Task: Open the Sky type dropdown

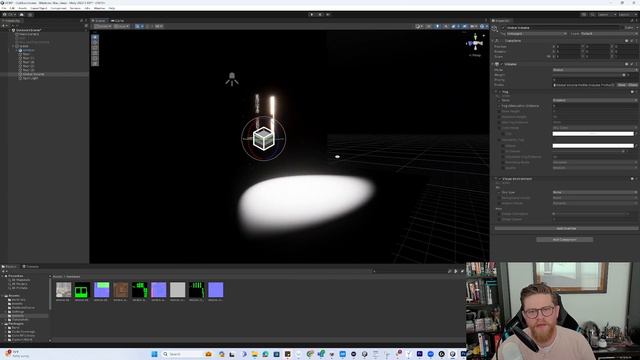Action: tap(595, 192)
